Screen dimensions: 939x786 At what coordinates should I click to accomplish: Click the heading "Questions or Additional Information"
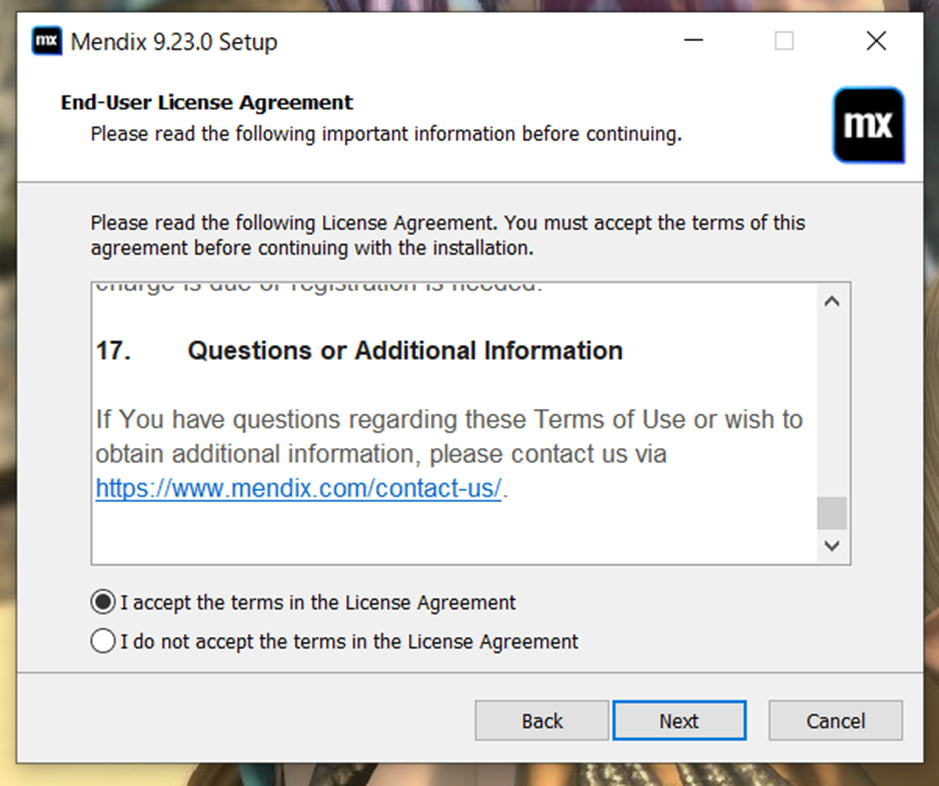(x=404, y=350)
